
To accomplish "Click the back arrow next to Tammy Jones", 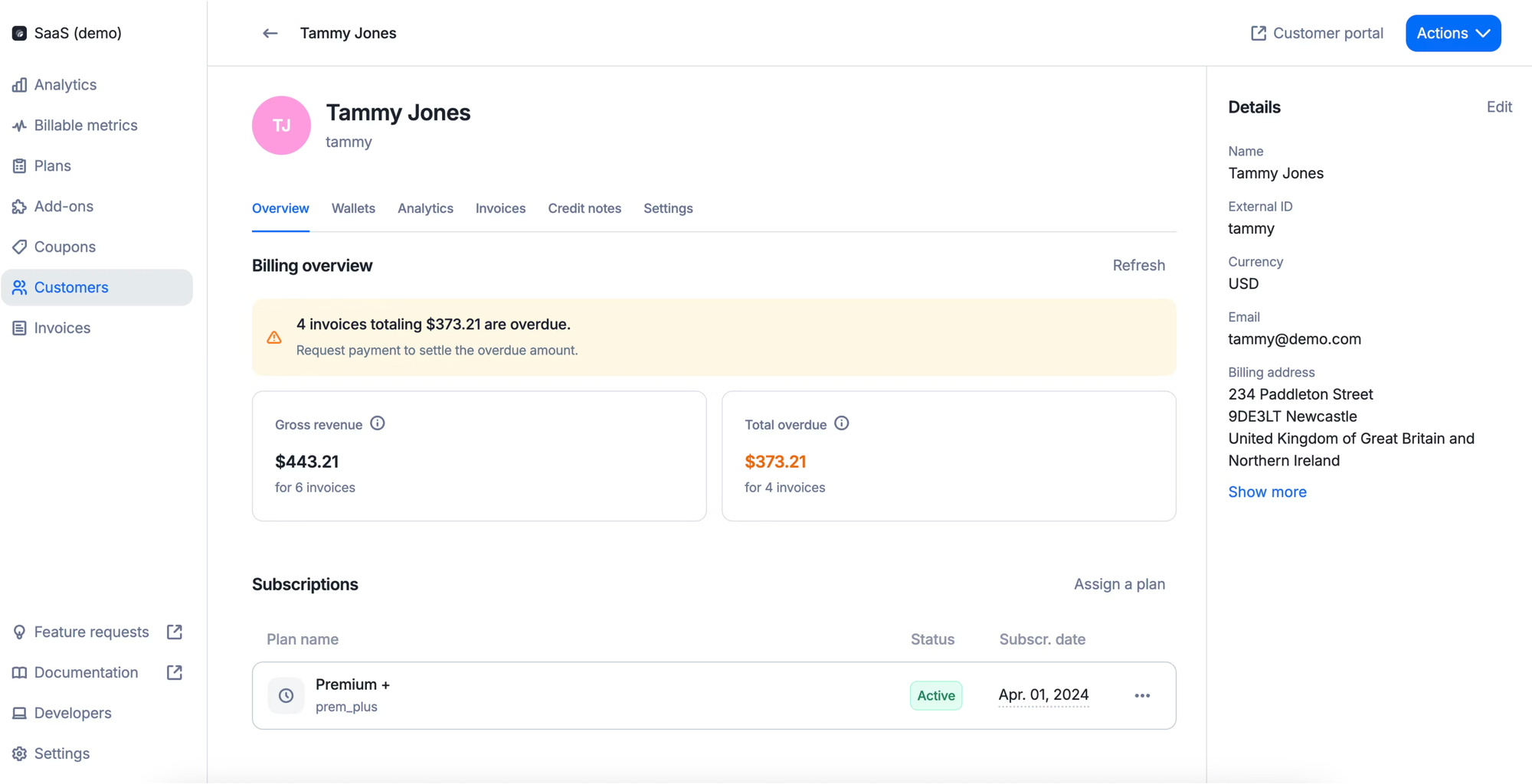I will point(270,33).
